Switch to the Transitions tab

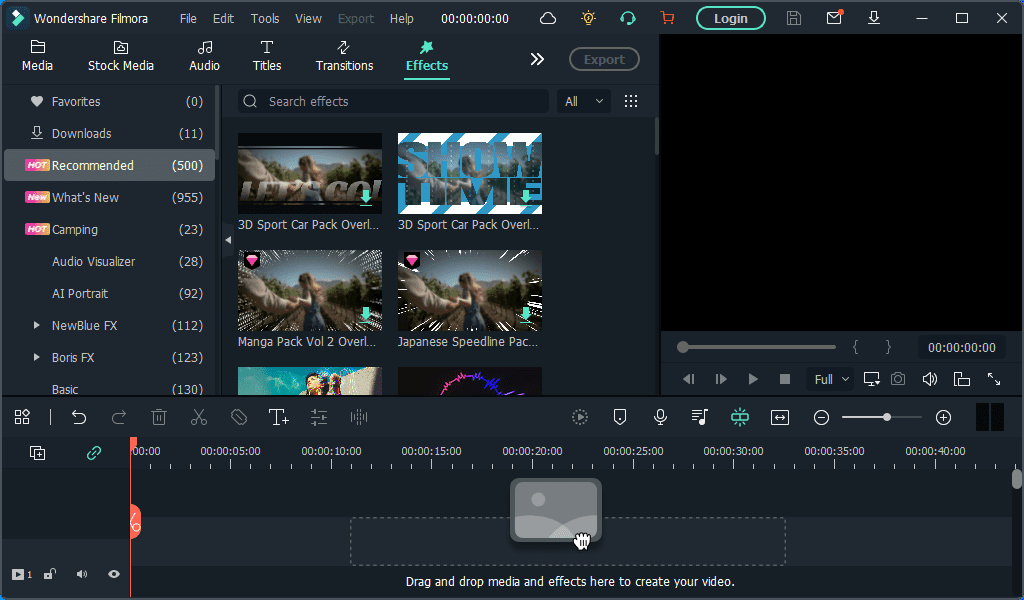point(344,57)
